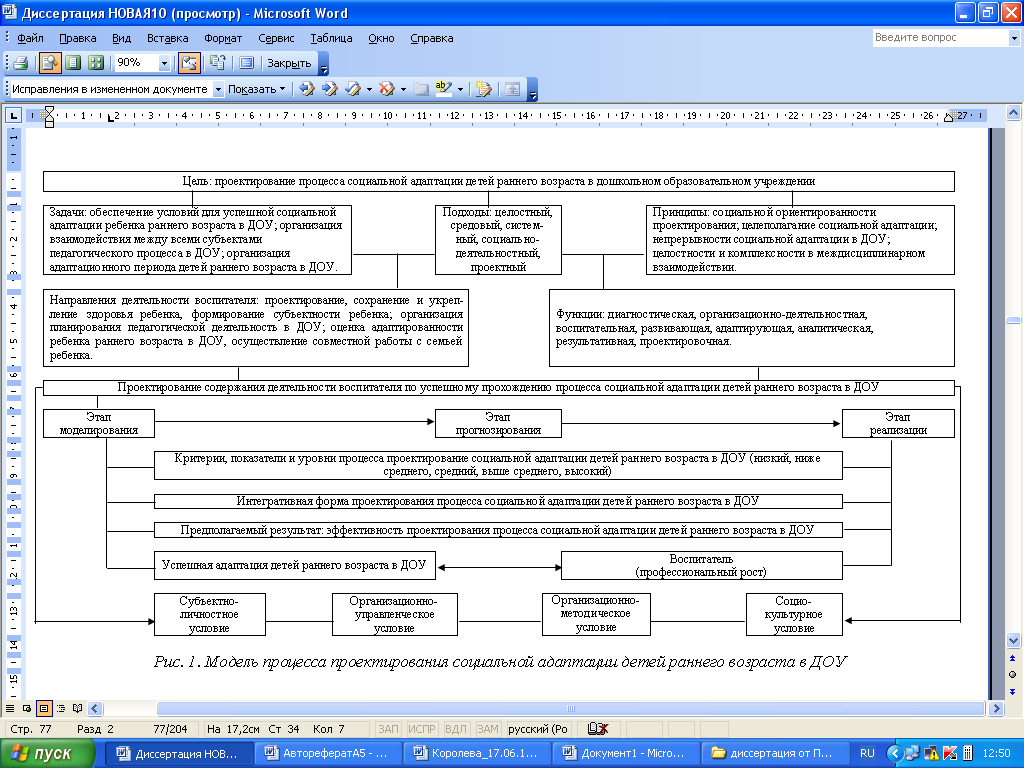The height and width of the screenshot is (768, 1024).
Task: Click the 'русский (Ро' language indicator
Action: point(538,729)
